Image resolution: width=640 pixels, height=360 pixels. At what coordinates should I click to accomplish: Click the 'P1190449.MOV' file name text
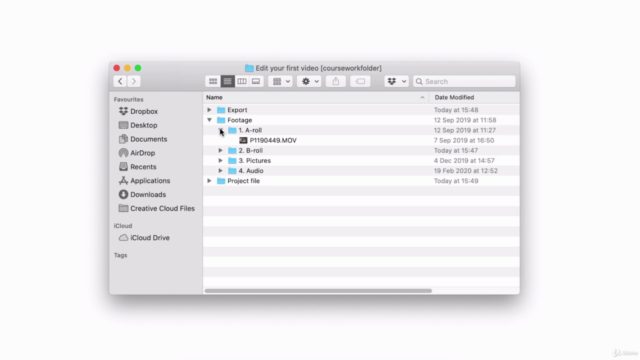coord(273,140)
